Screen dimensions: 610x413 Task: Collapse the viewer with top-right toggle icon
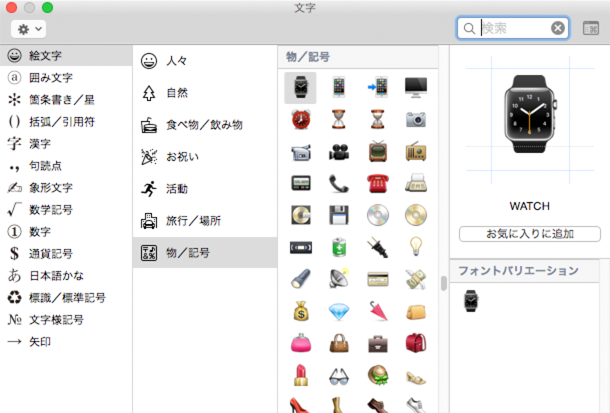click(591, 28)
